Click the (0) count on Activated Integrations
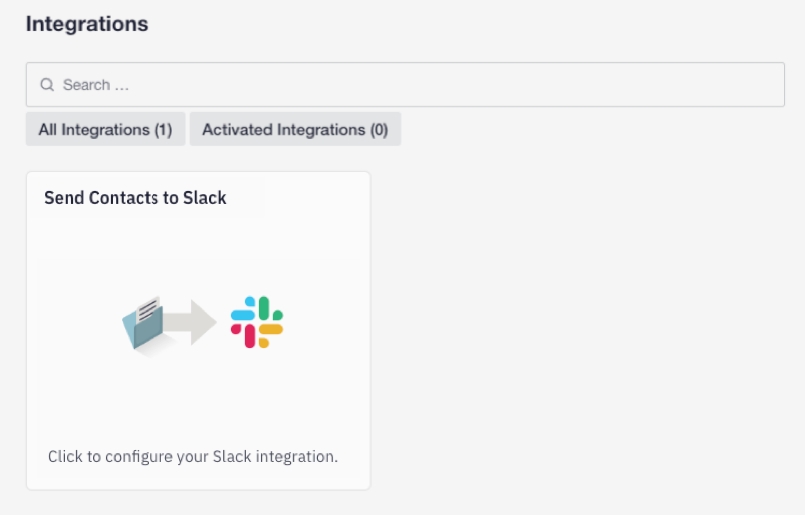The image size is (805, 515). (x=378, y=130)
